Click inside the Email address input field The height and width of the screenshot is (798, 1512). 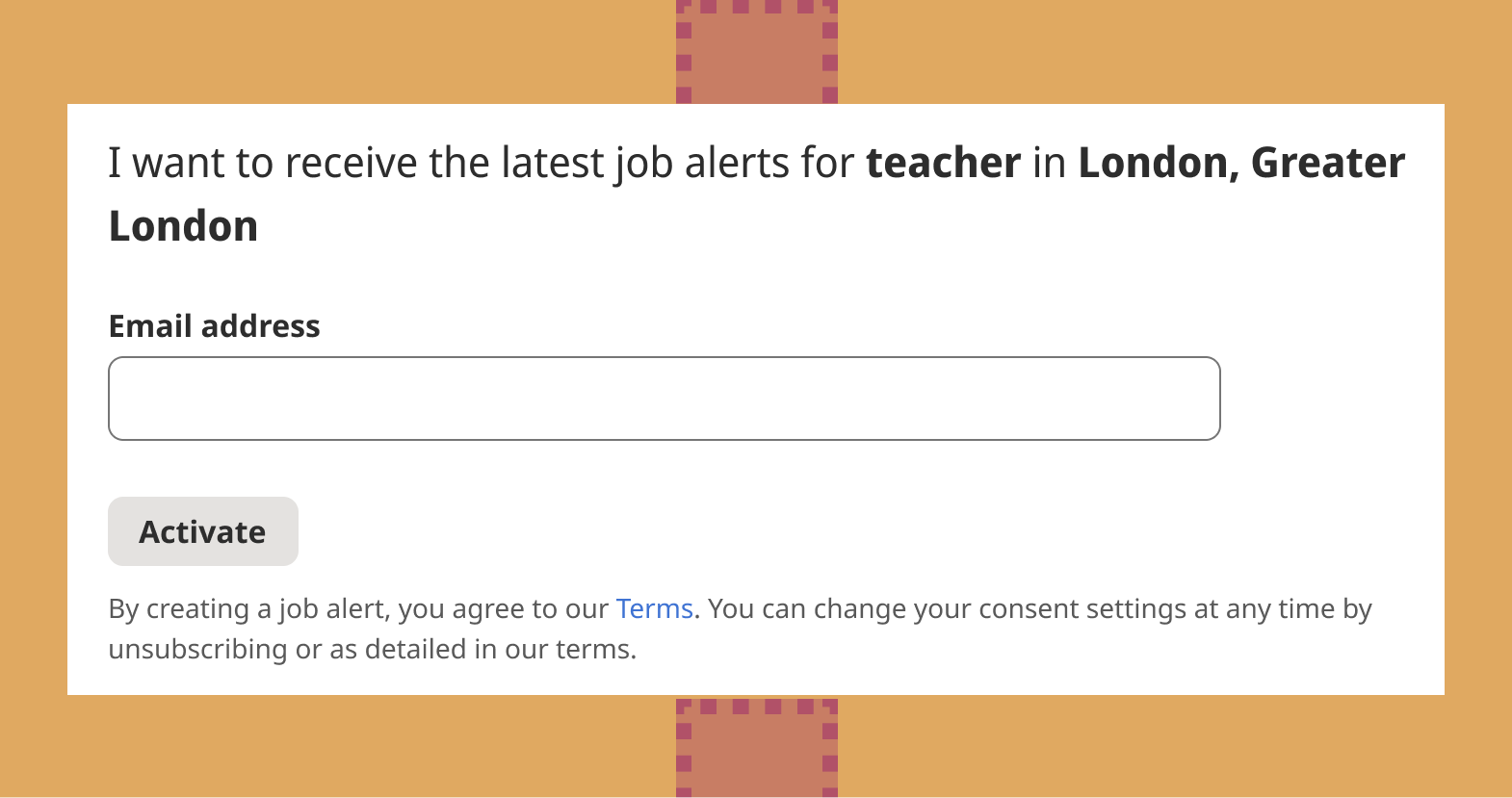(x=665, y=398)
